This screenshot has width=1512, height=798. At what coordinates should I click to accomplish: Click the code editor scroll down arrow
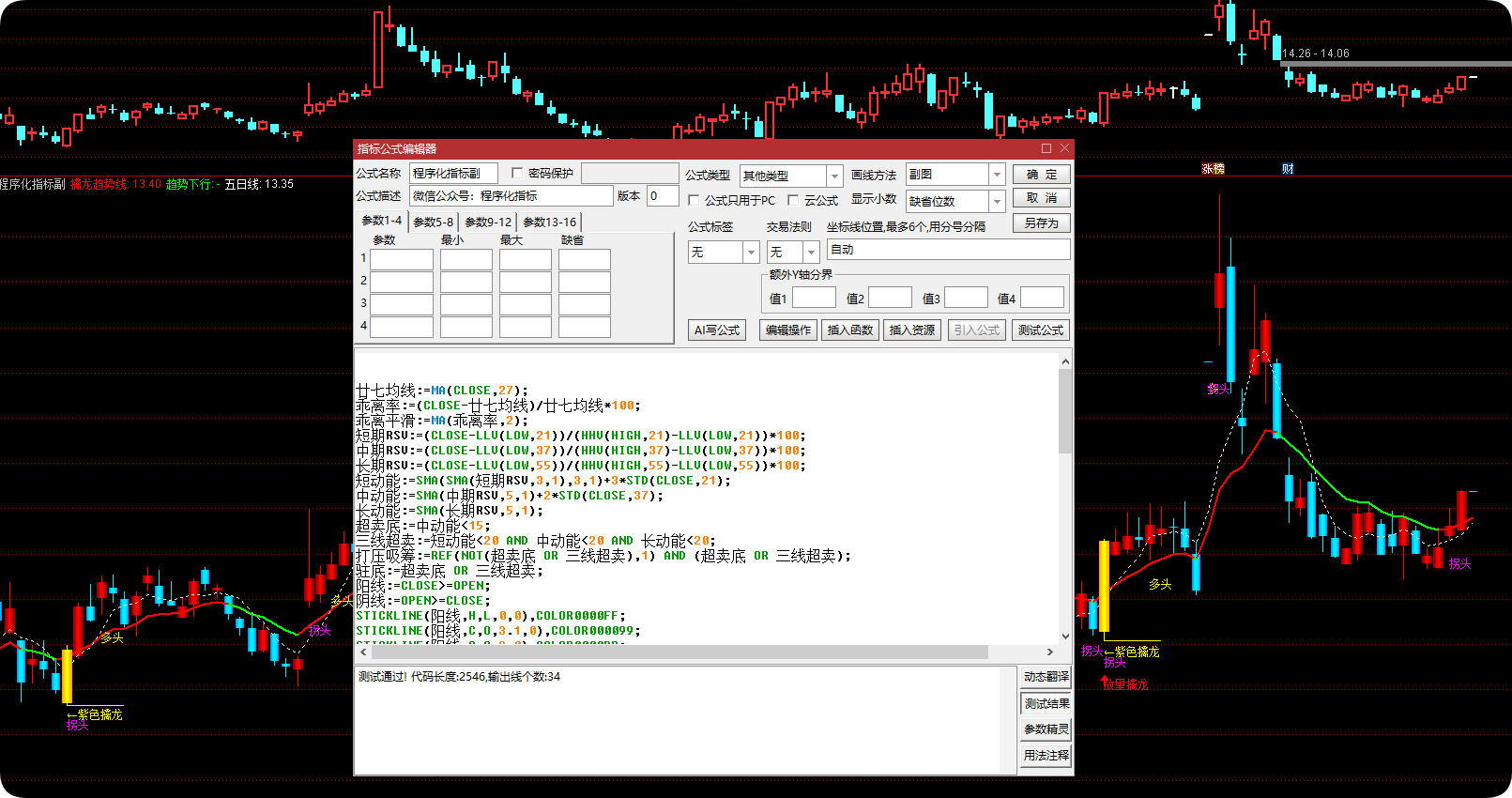(1065, 637)
